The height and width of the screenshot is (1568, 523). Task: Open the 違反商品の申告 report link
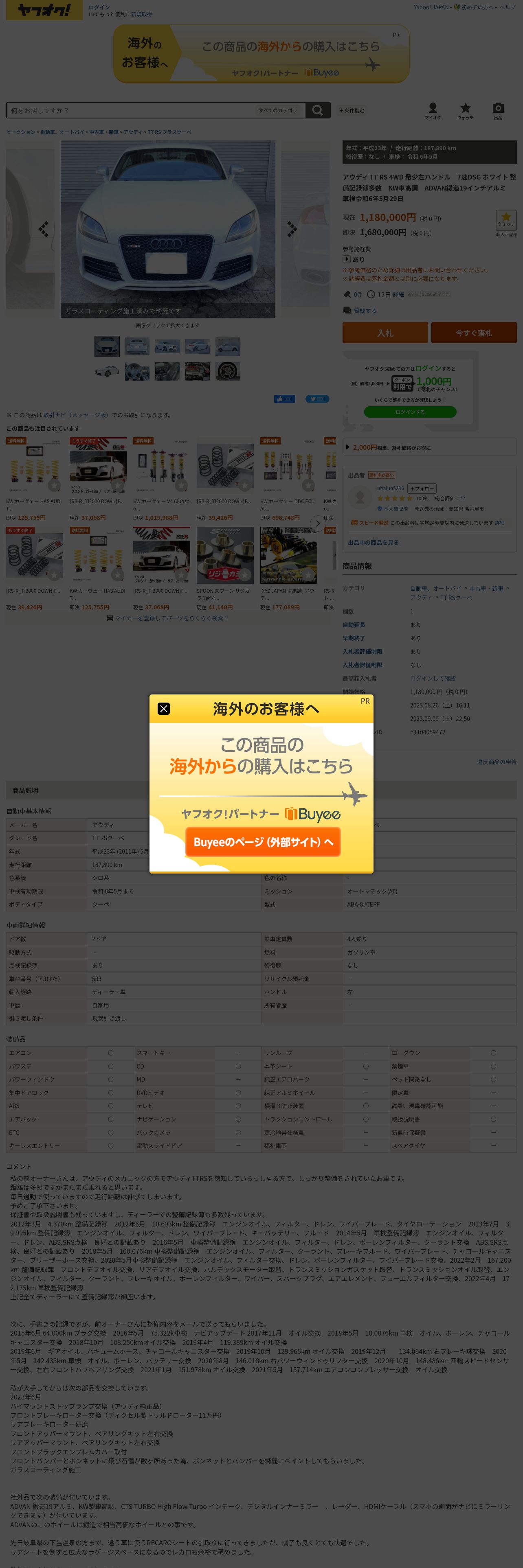tap(496, 762)
